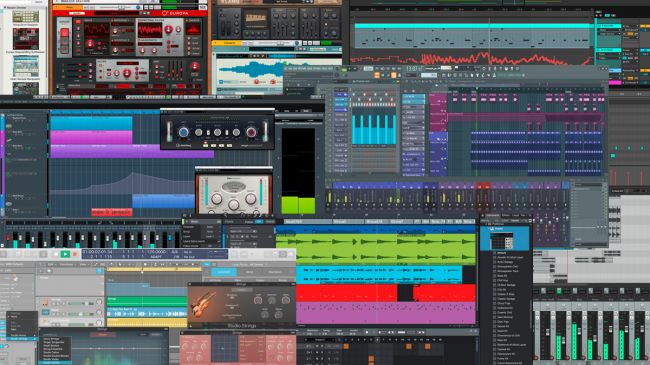The width and height of the screenshot is (650, 365).
Task: Click the violin image in Studio Strings
Action: pos(202,304)
